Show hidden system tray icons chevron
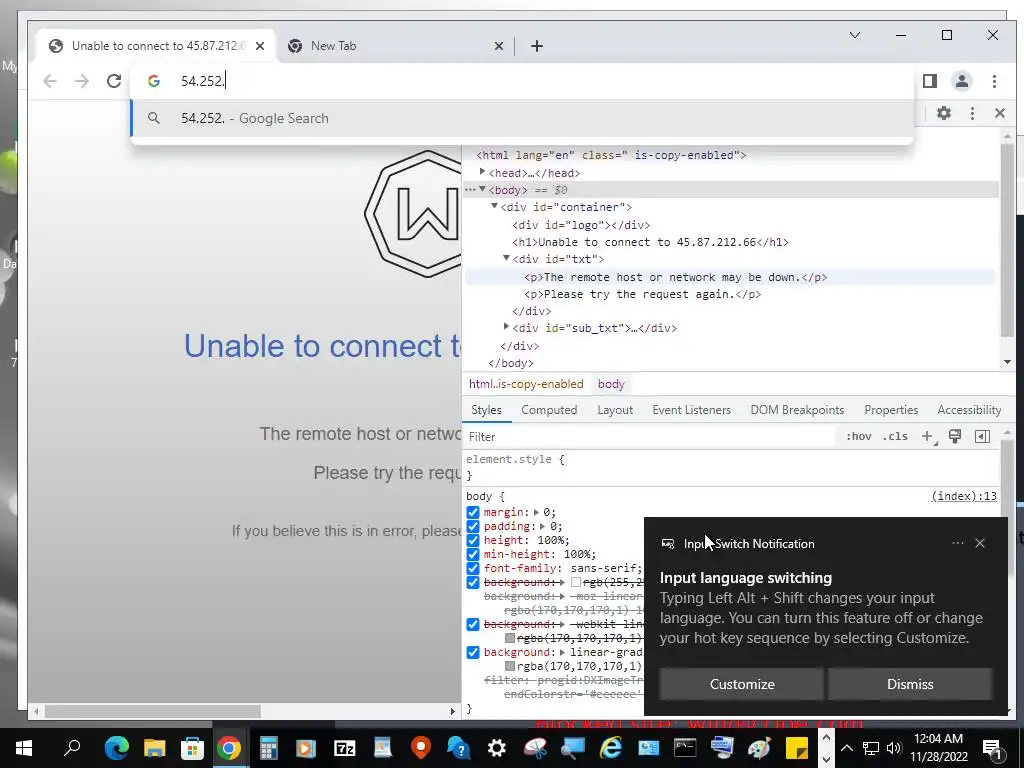 click(x=846, y=748)
